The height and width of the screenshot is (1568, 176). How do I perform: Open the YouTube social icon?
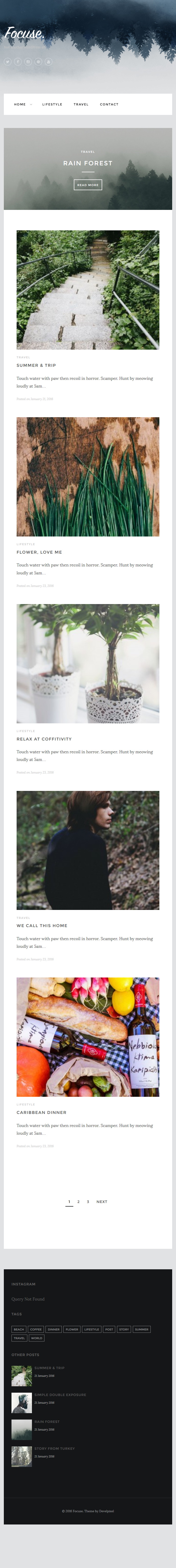(x=49, y=61)
